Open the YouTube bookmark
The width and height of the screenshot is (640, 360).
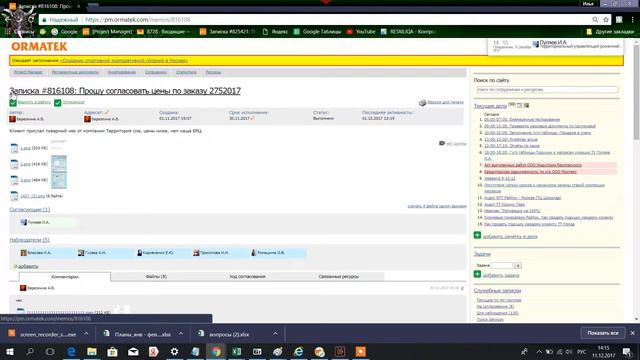[x=361, y=31]
